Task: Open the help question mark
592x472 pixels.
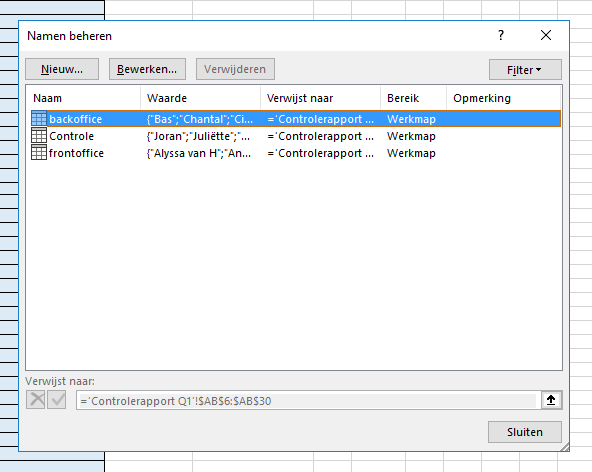Action: 501,35
